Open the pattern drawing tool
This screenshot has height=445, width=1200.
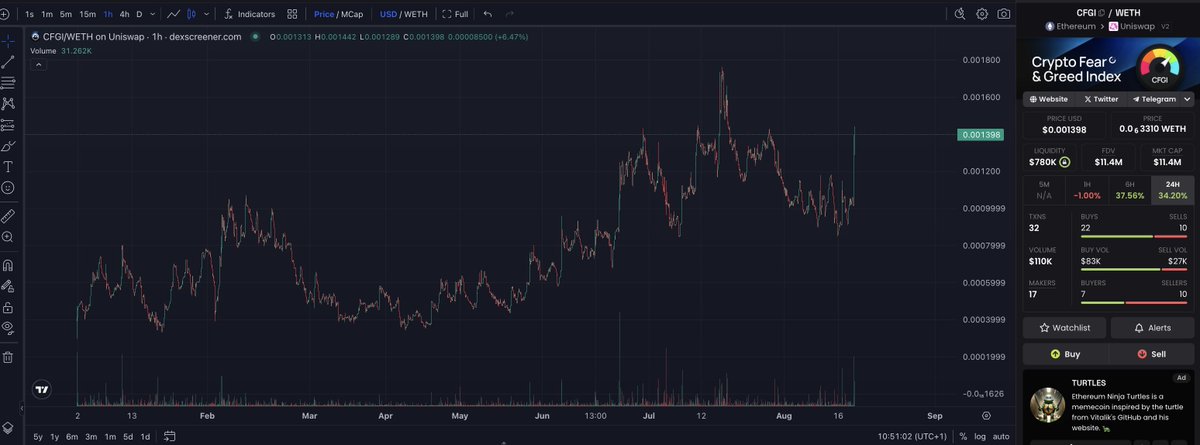coord(8,103)
